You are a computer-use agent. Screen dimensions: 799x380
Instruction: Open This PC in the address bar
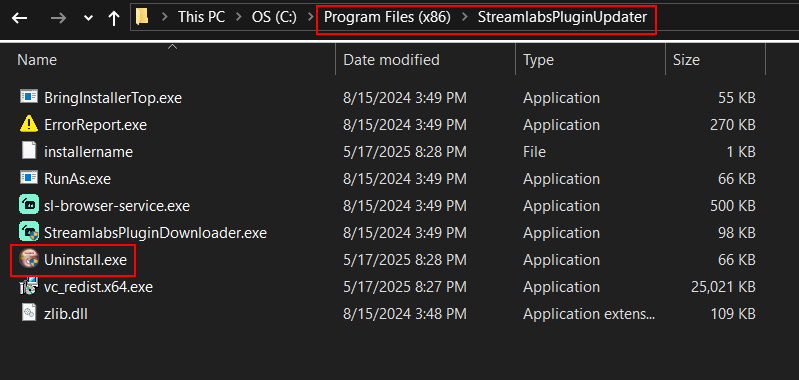201,17
